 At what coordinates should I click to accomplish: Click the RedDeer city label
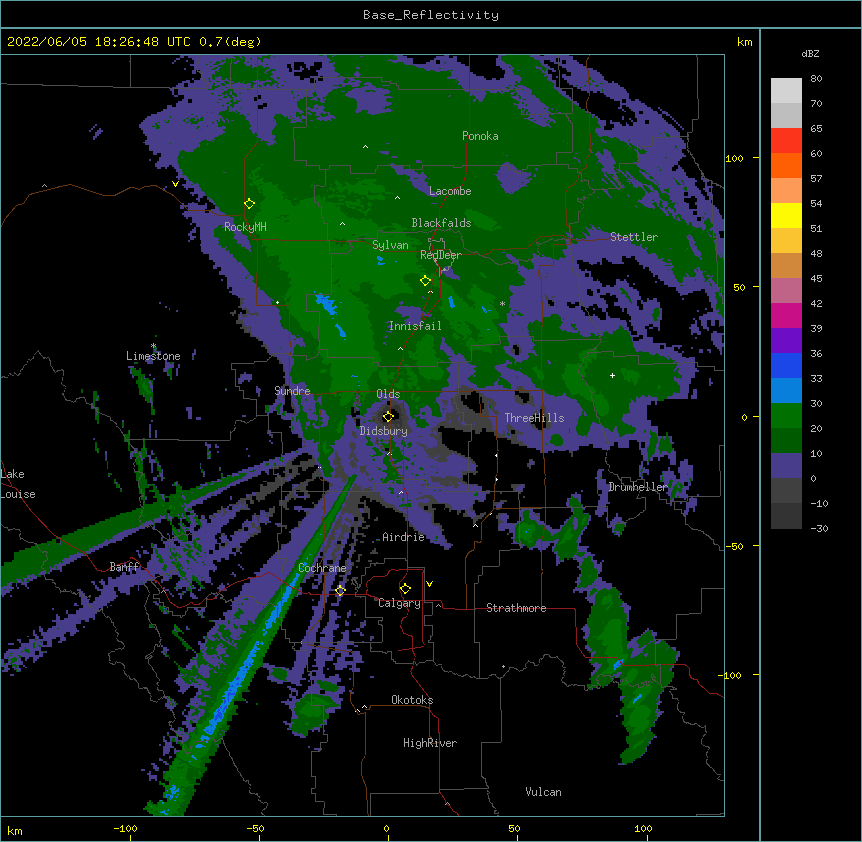440,255
